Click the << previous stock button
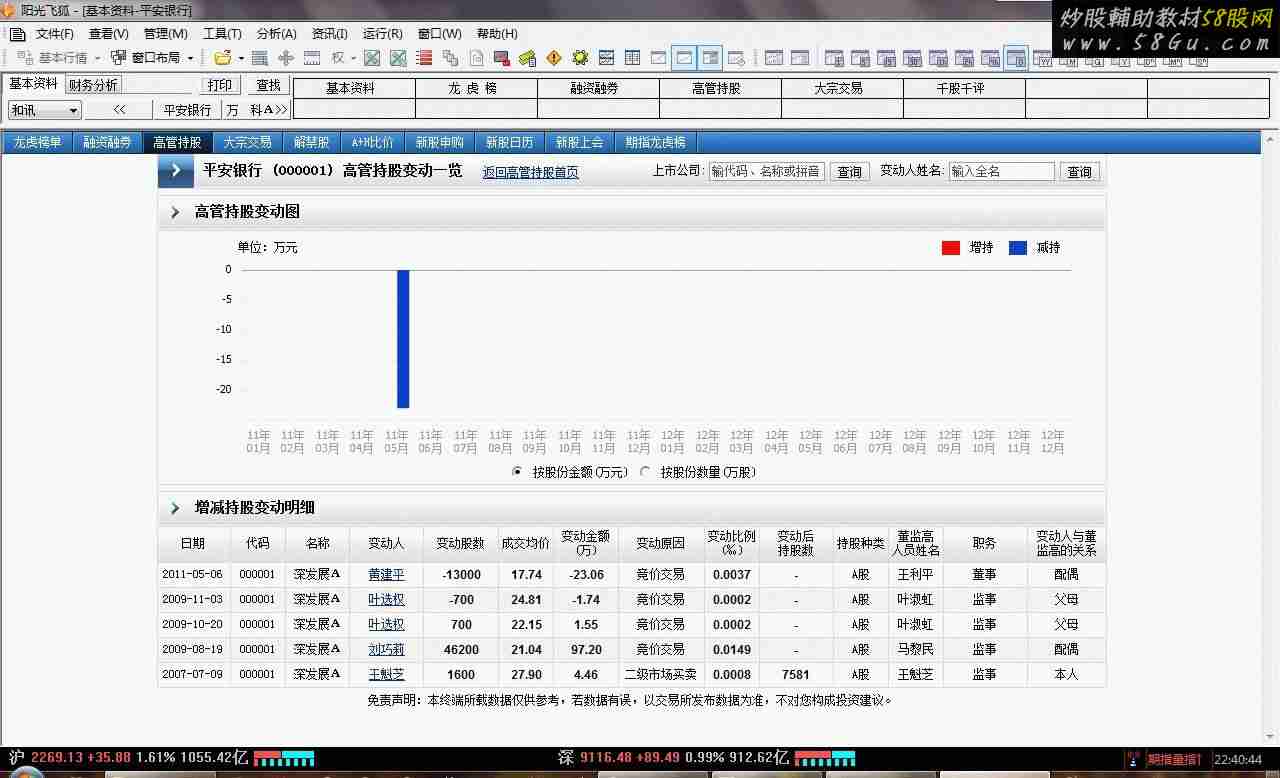Viewport: 1280px width, 778px height. (x=119, y=110)
